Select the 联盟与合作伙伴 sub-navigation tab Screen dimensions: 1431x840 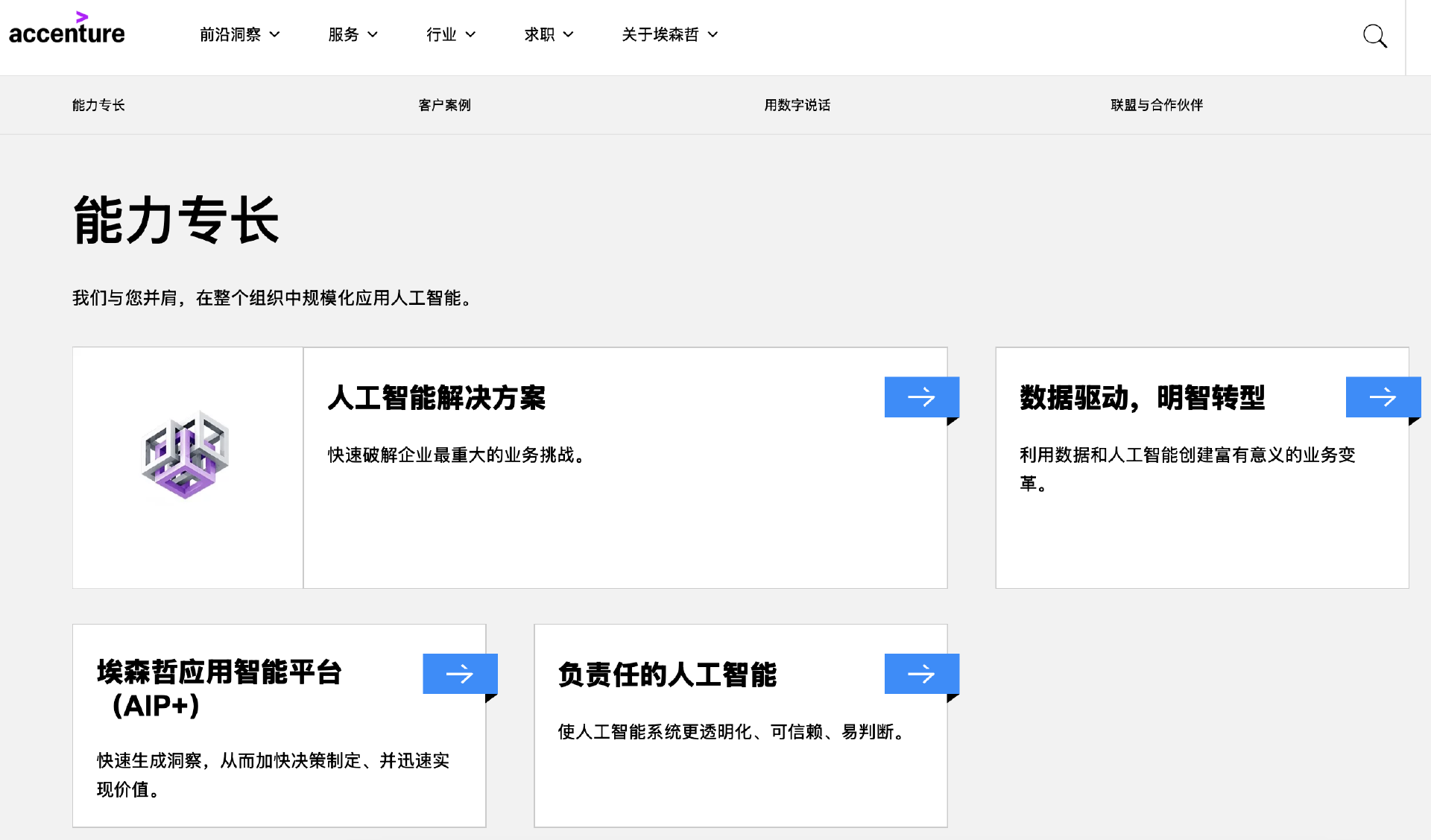1156,105
